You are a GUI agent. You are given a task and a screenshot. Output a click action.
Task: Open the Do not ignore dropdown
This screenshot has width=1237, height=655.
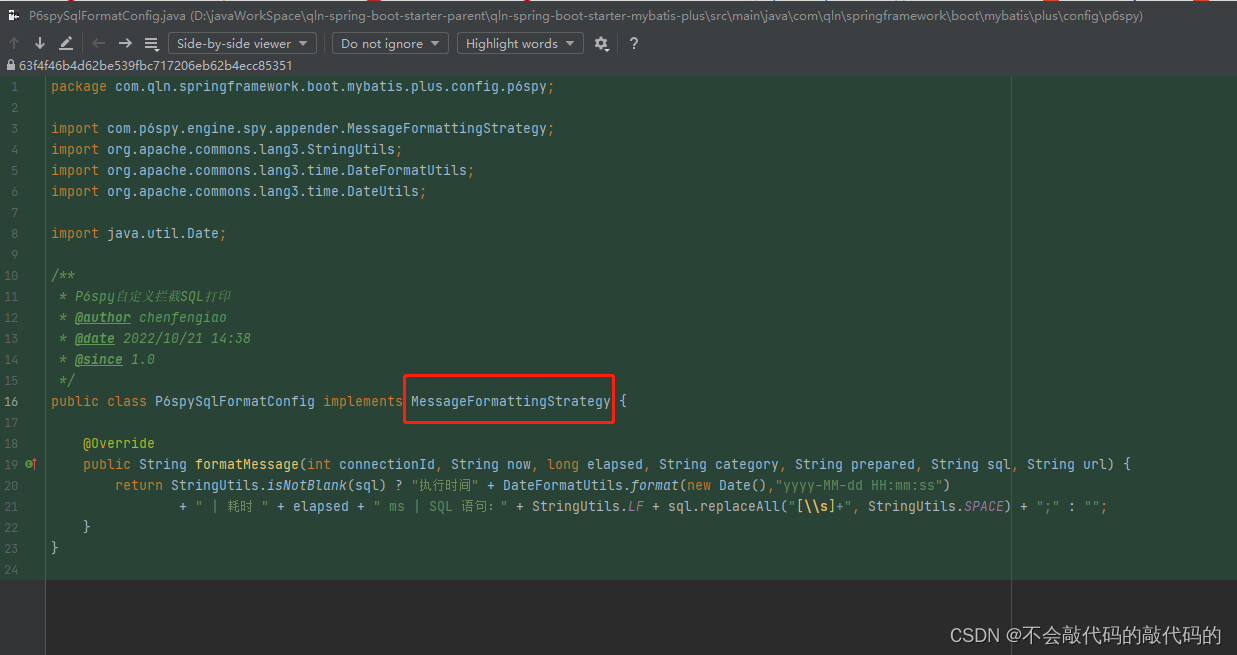coord(390,43)
